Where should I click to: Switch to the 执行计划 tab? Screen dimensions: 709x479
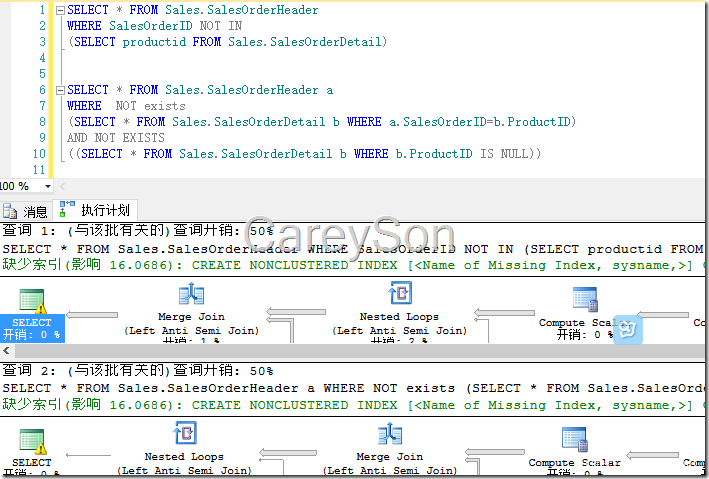[95, 210]
